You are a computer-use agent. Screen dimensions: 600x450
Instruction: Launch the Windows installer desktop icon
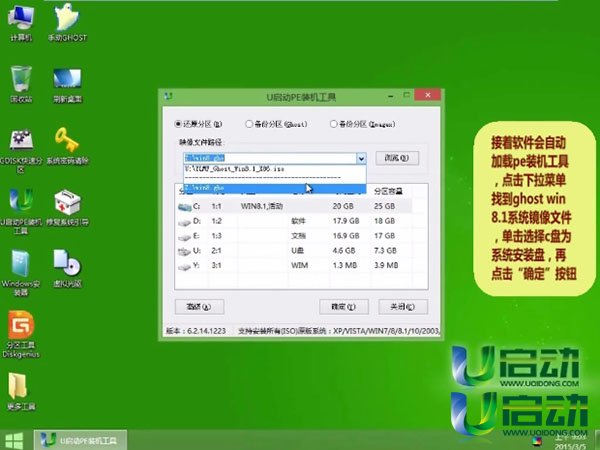pyautogui.click(x=21, y=272)
